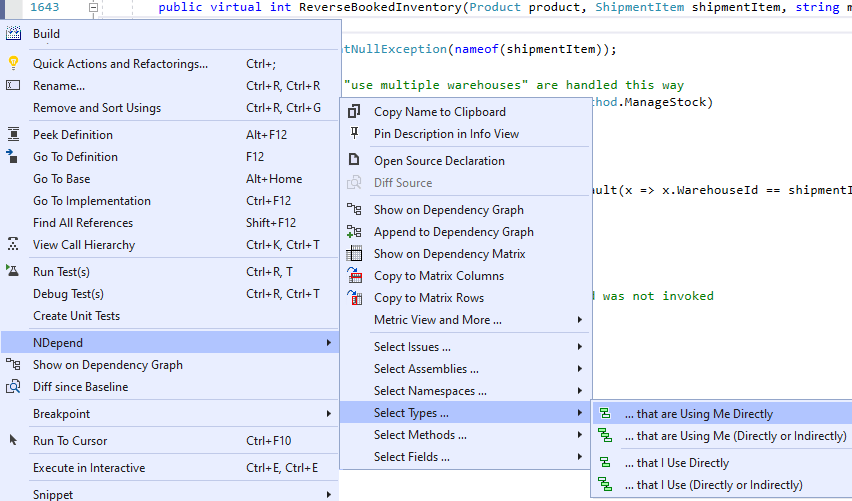Click the Peek Definition icon
Image resolution: width=852 pixels, height=501 pixels.
[13, 134]
